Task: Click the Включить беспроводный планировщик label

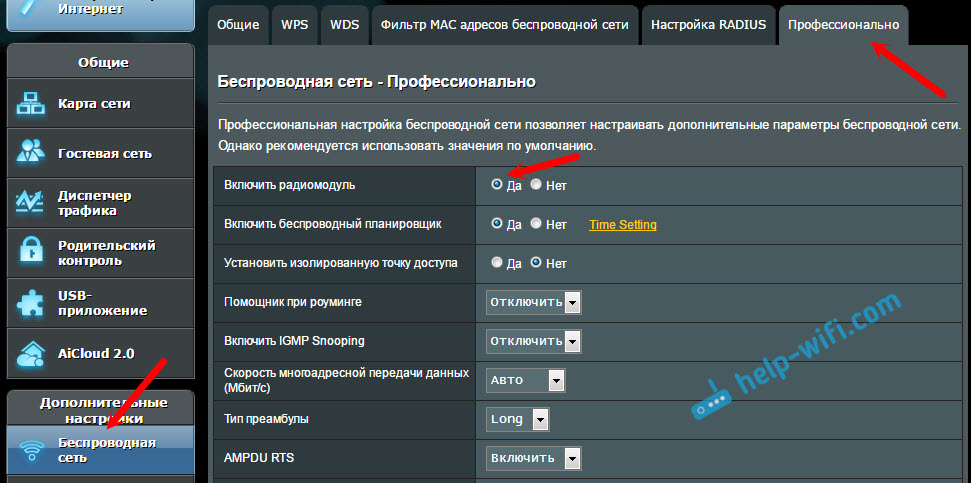Action: click(x=333, y=224)
